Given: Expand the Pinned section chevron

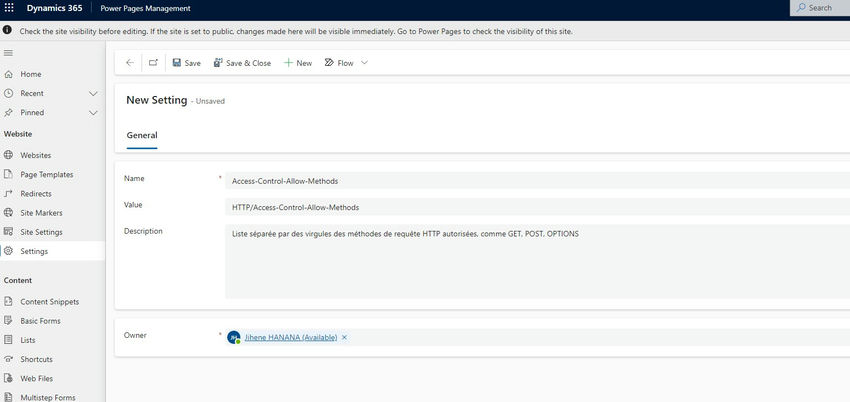Looking at the screenshot, I should tap(93, 113).
